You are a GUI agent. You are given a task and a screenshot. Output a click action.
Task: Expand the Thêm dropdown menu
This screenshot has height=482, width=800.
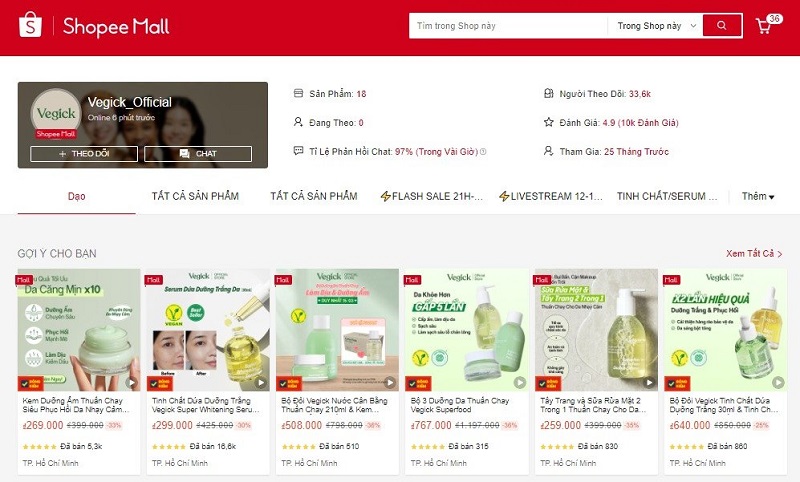[x=758, y=196]
